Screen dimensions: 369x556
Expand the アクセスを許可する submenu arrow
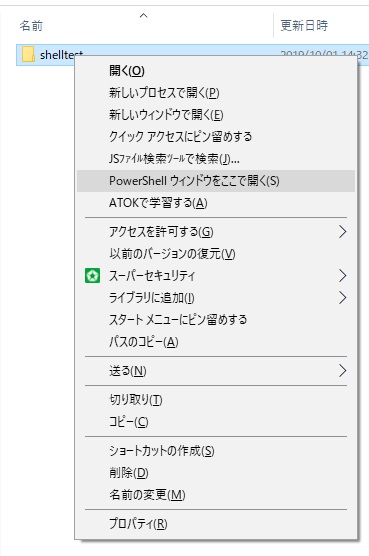[x=342, y=232]
